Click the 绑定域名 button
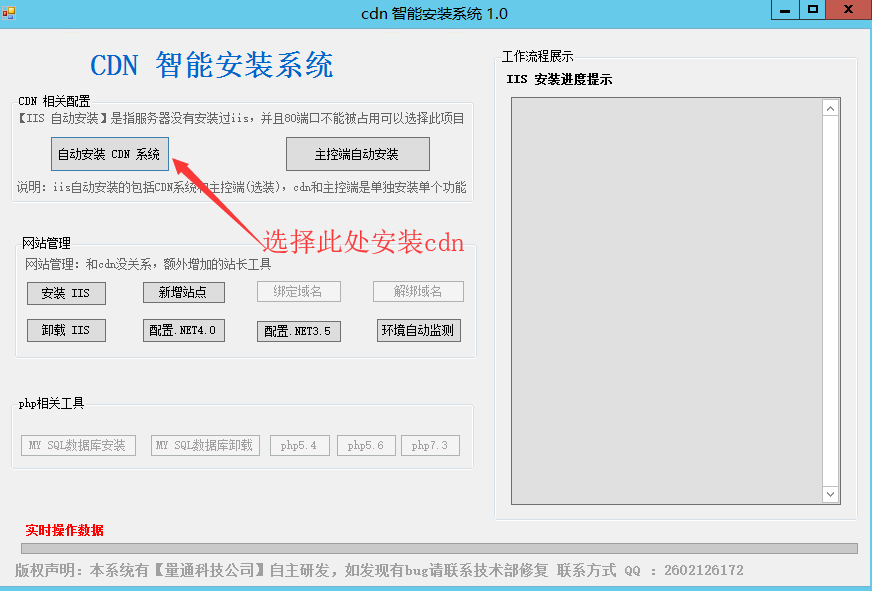 click(298, 291)
